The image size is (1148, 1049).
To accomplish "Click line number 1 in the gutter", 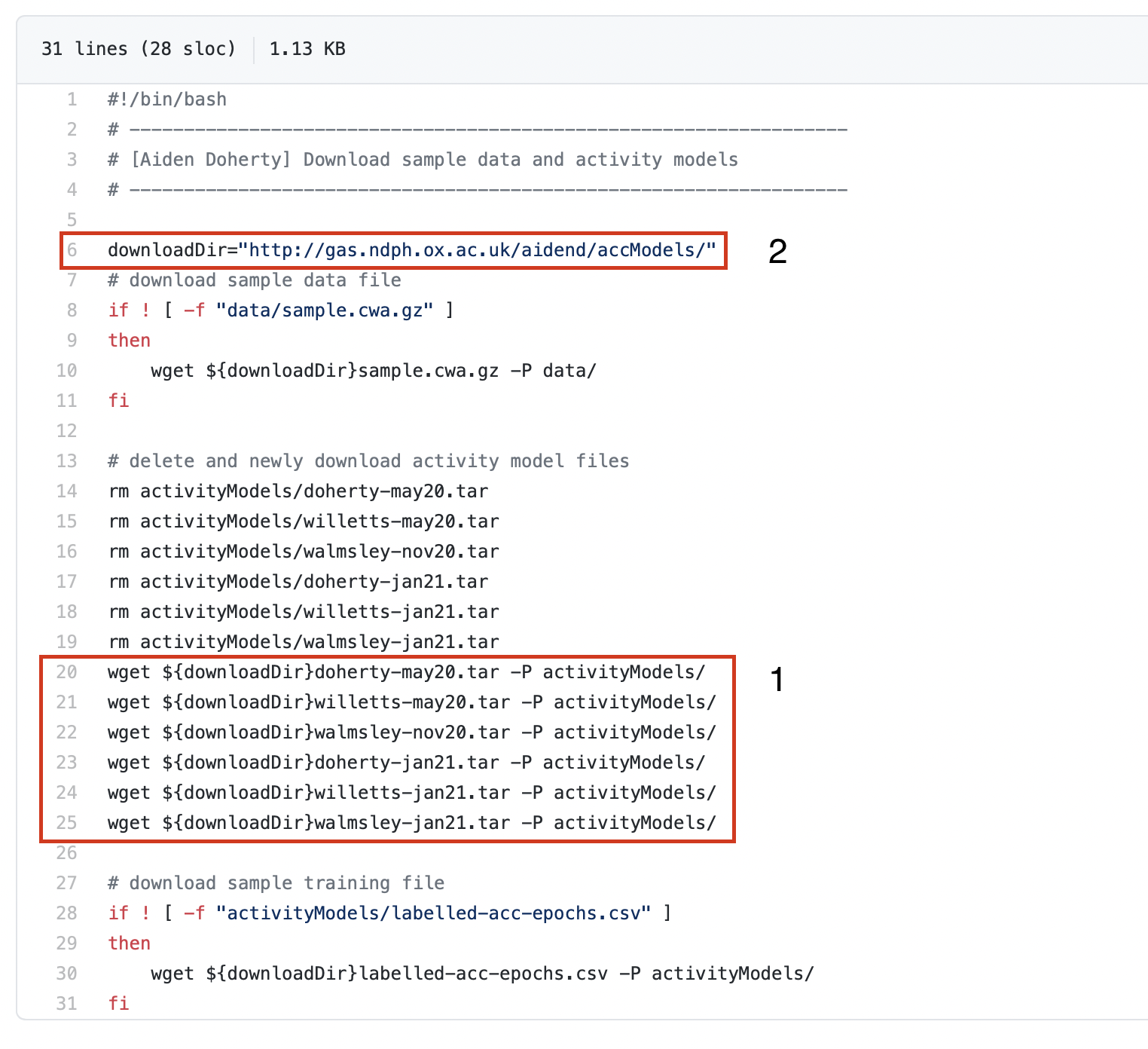I will coord(72,99).
